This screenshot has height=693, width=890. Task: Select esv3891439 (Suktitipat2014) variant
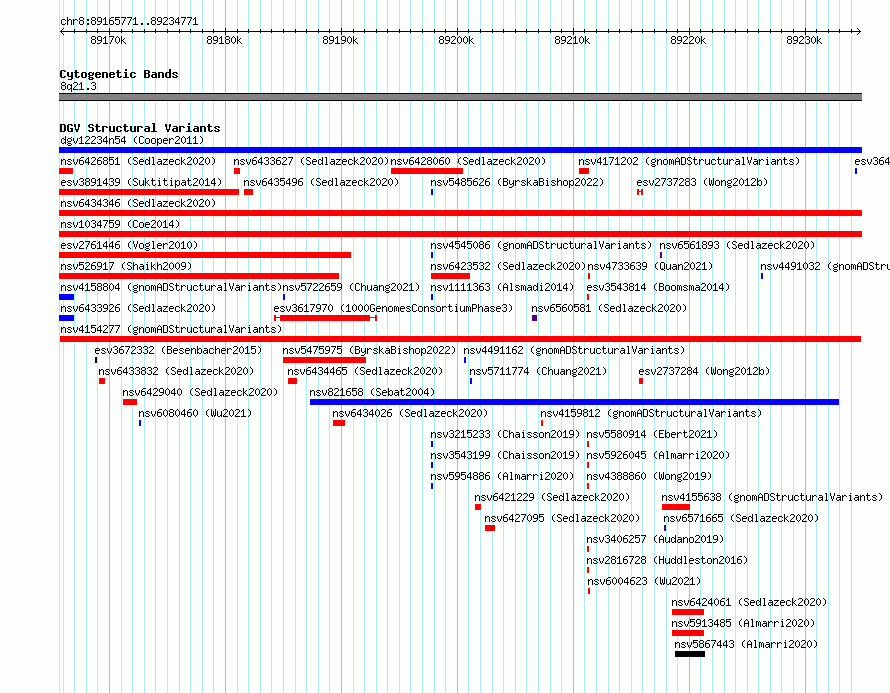[x=141, y=182]
